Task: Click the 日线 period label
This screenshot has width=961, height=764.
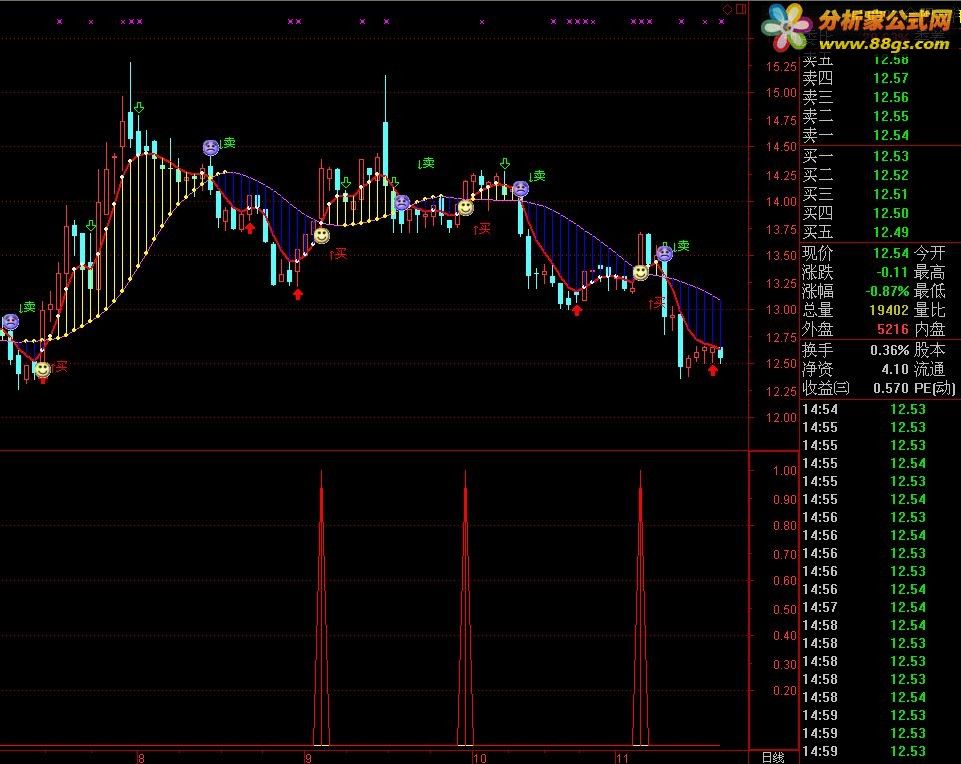Action: [773, 758]
